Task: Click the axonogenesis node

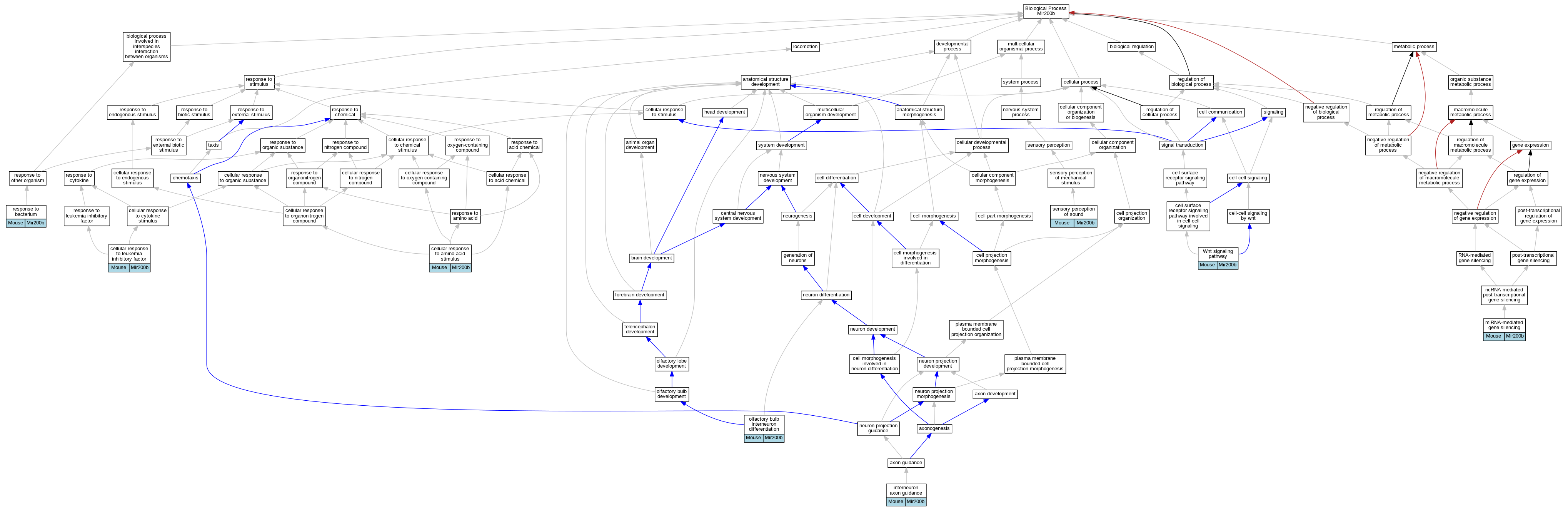Action: click(934, 428)
